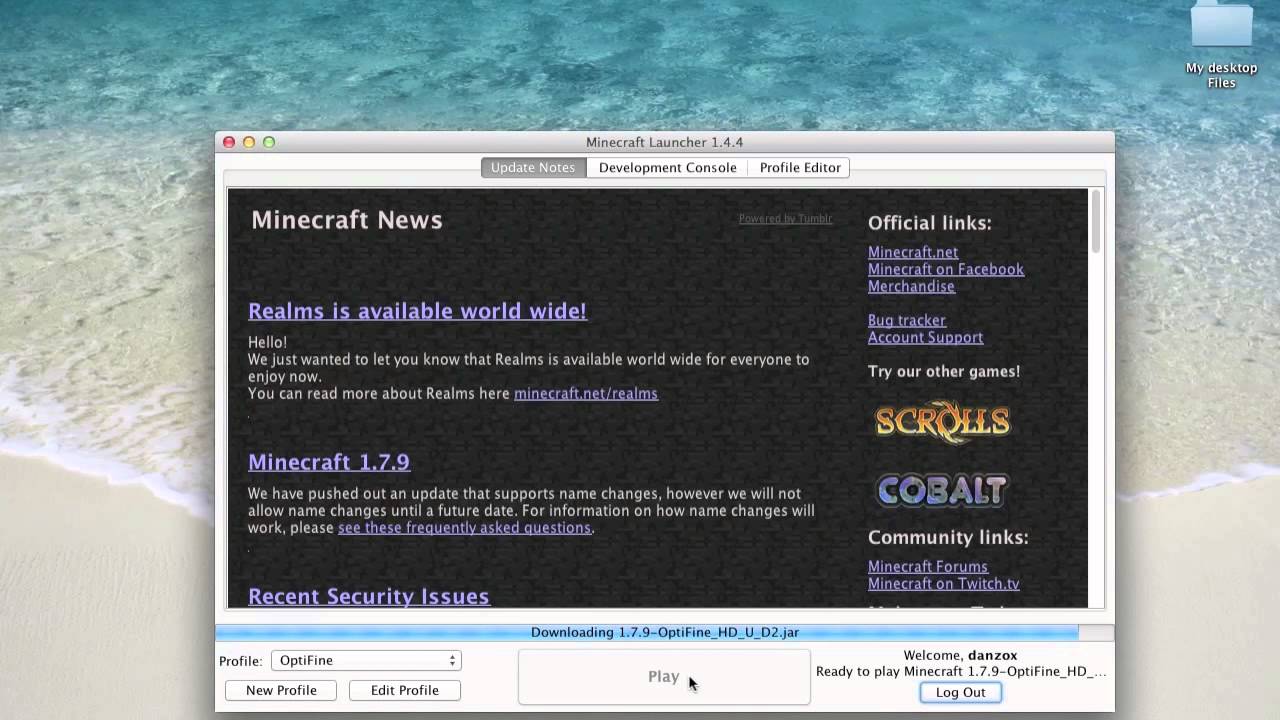Screen dimensions: 1280x720
Task: Open the Profile Editor tab
Action: pos(800,167)
